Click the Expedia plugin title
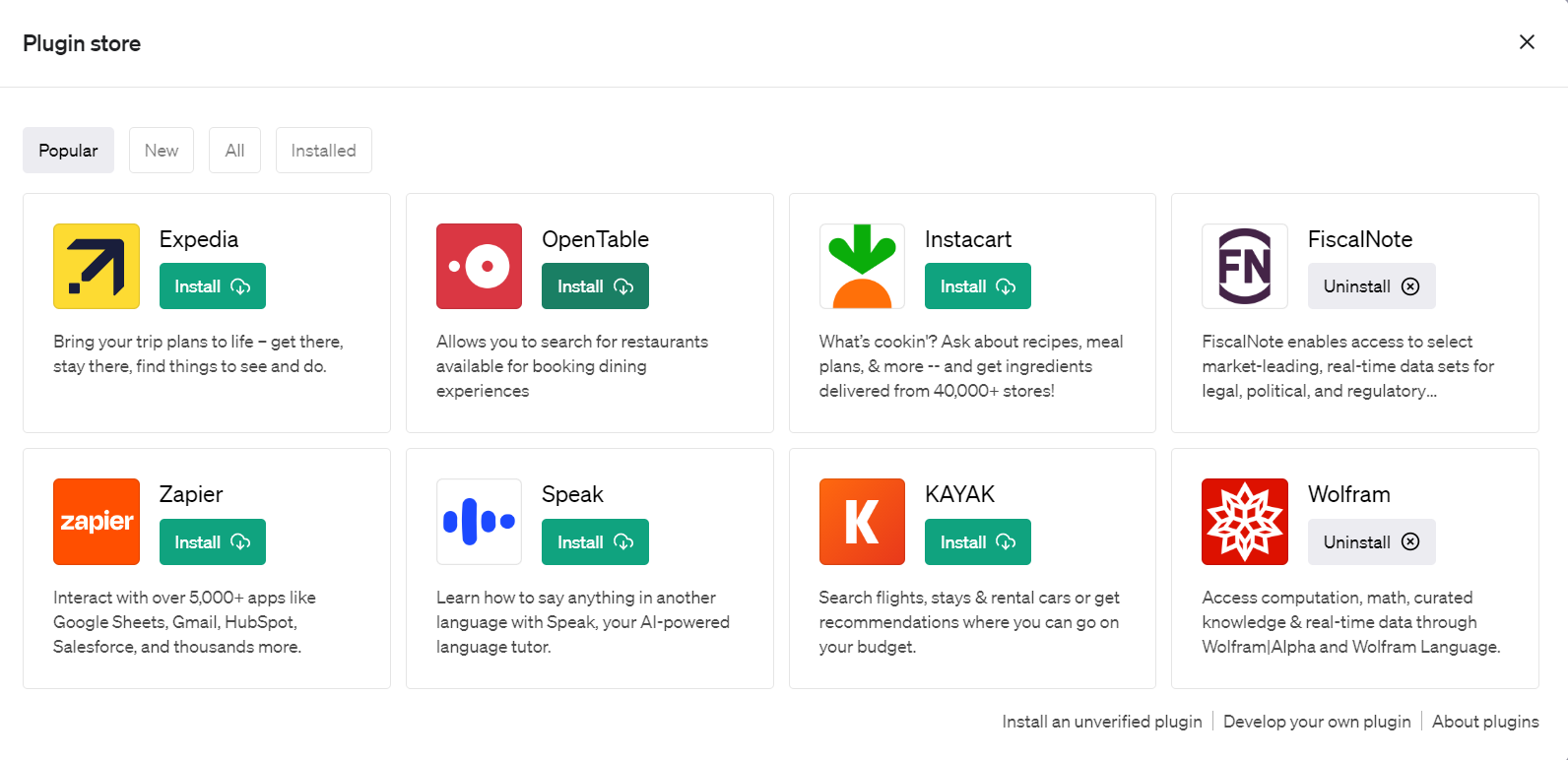The width and height of the screenshot is (1568, 760). coord(199,239)
